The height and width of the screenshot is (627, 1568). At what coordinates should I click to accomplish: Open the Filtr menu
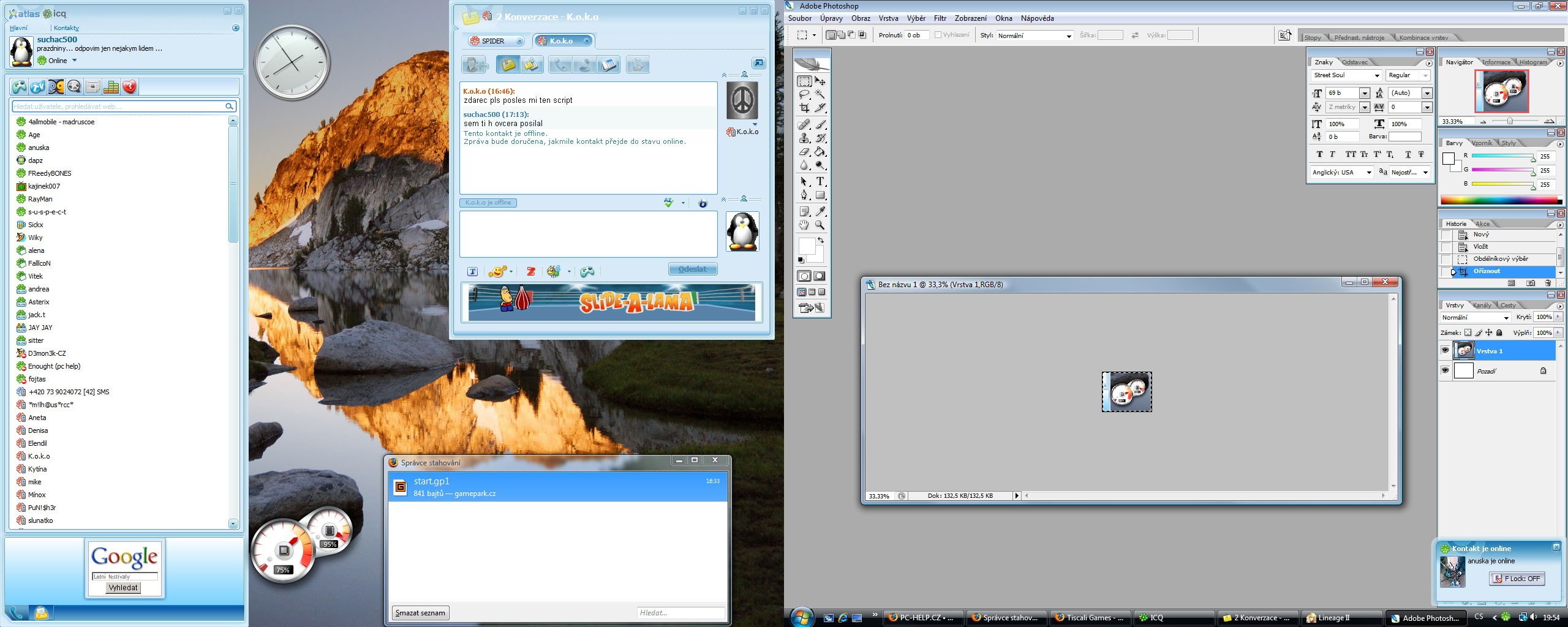coord(940,18)
